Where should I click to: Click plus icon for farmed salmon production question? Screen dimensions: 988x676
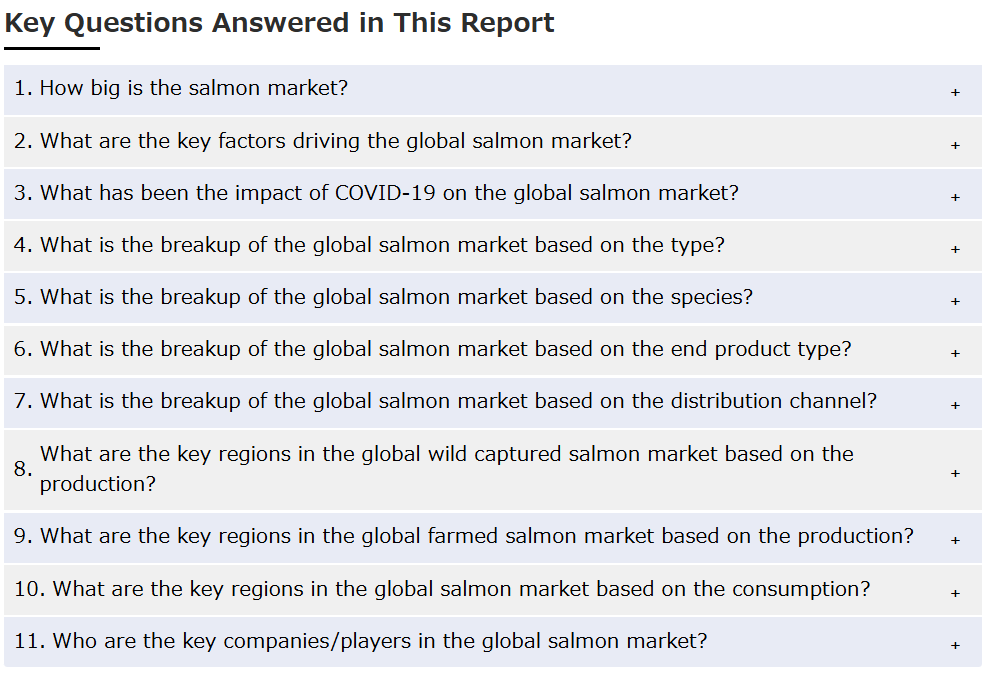[x=955, y=541]
